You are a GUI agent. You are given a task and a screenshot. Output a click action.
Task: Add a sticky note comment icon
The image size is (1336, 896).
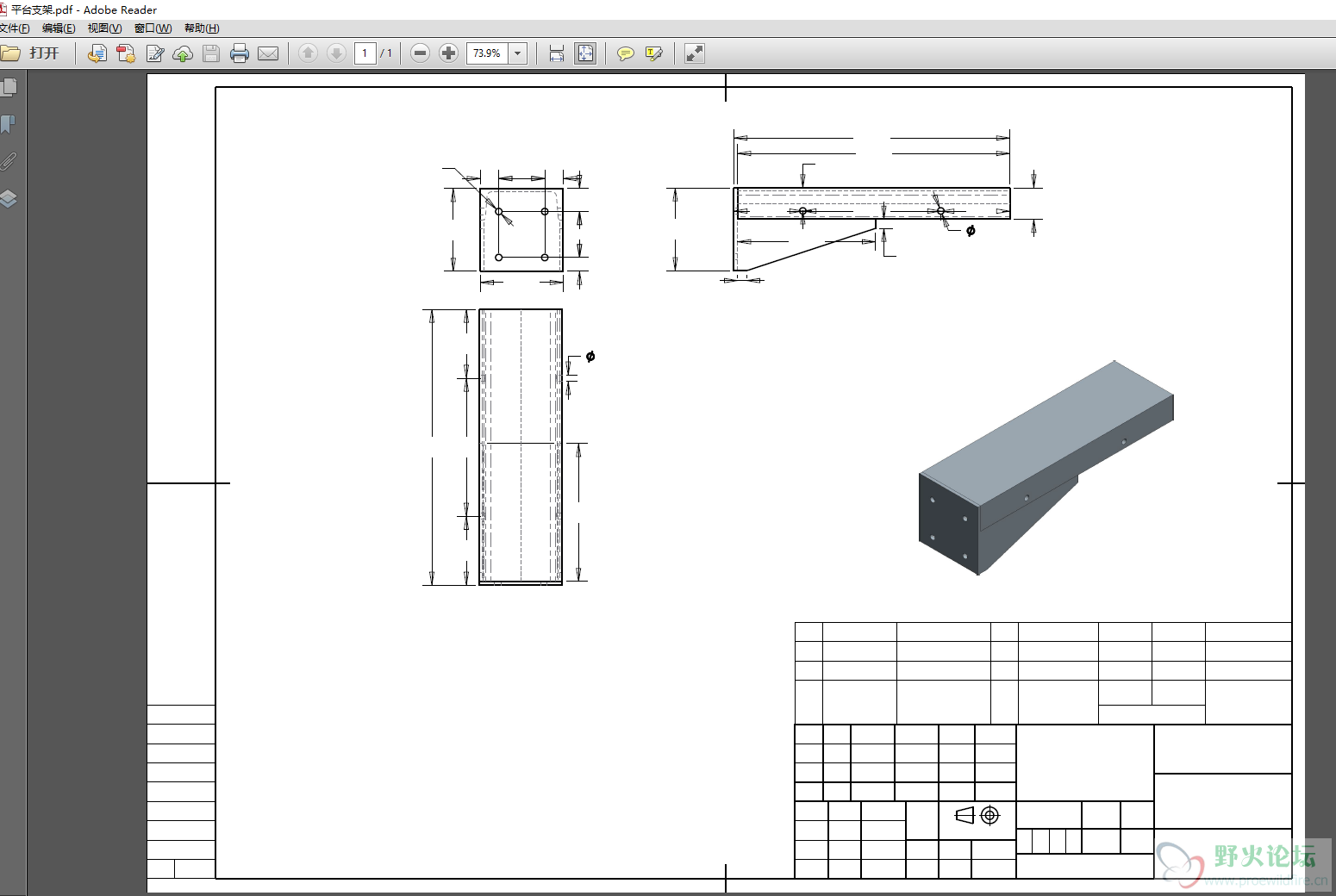click(x=626, y=53)
